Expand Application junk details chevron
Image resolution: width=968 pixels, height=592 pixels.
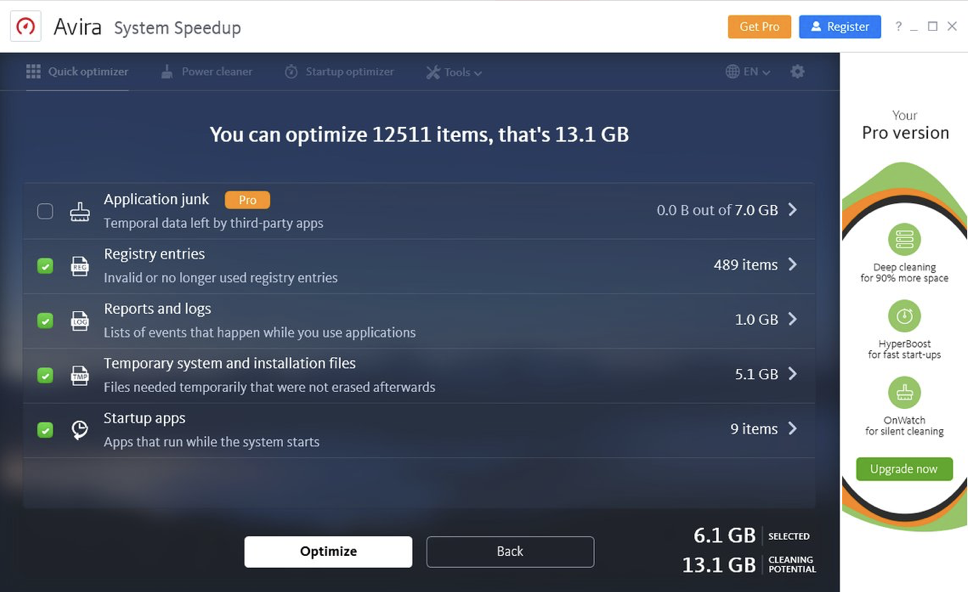tap(793, 210)
